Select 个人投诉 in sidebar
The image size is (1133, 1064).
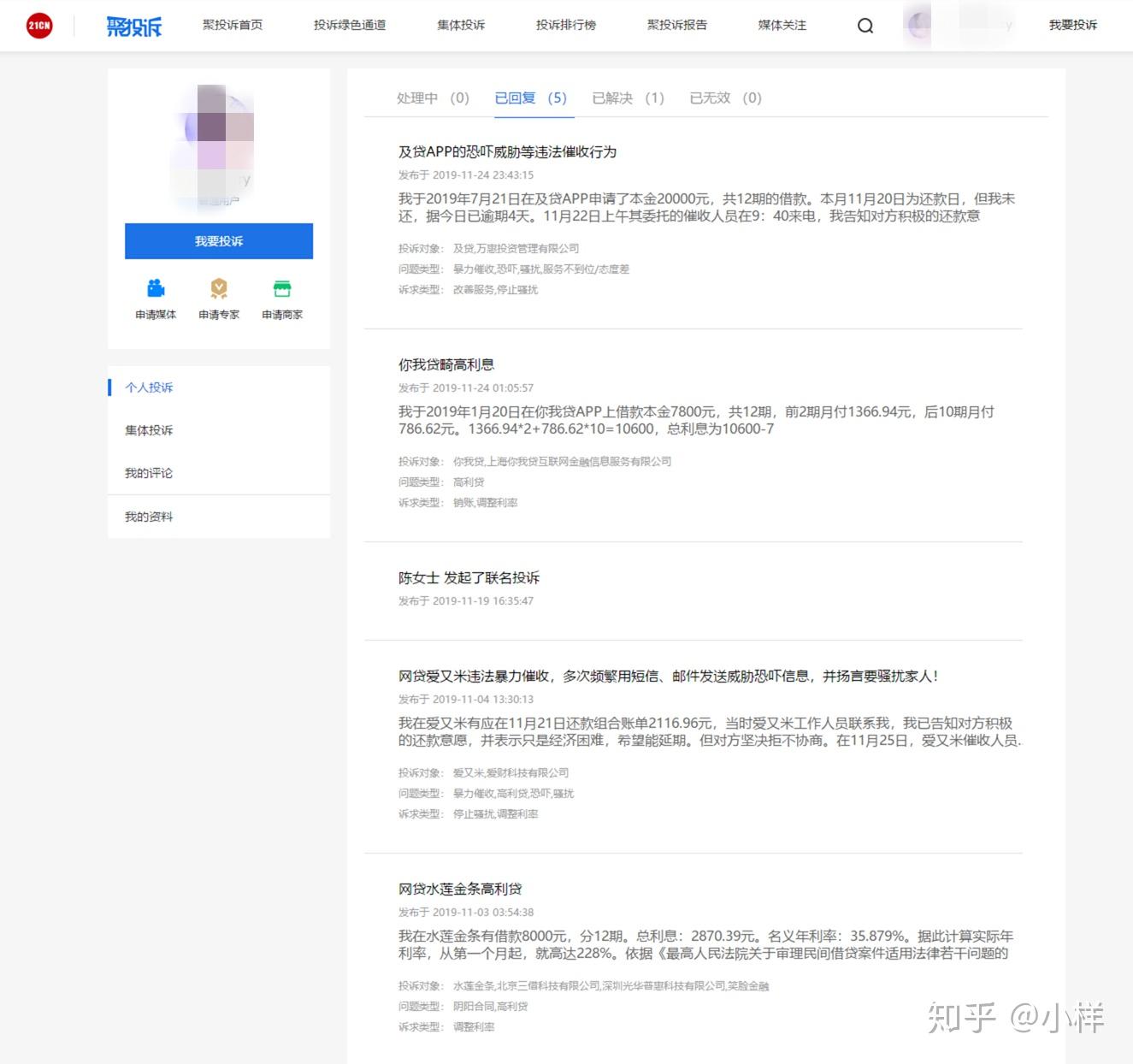click(x=149, y=387)
